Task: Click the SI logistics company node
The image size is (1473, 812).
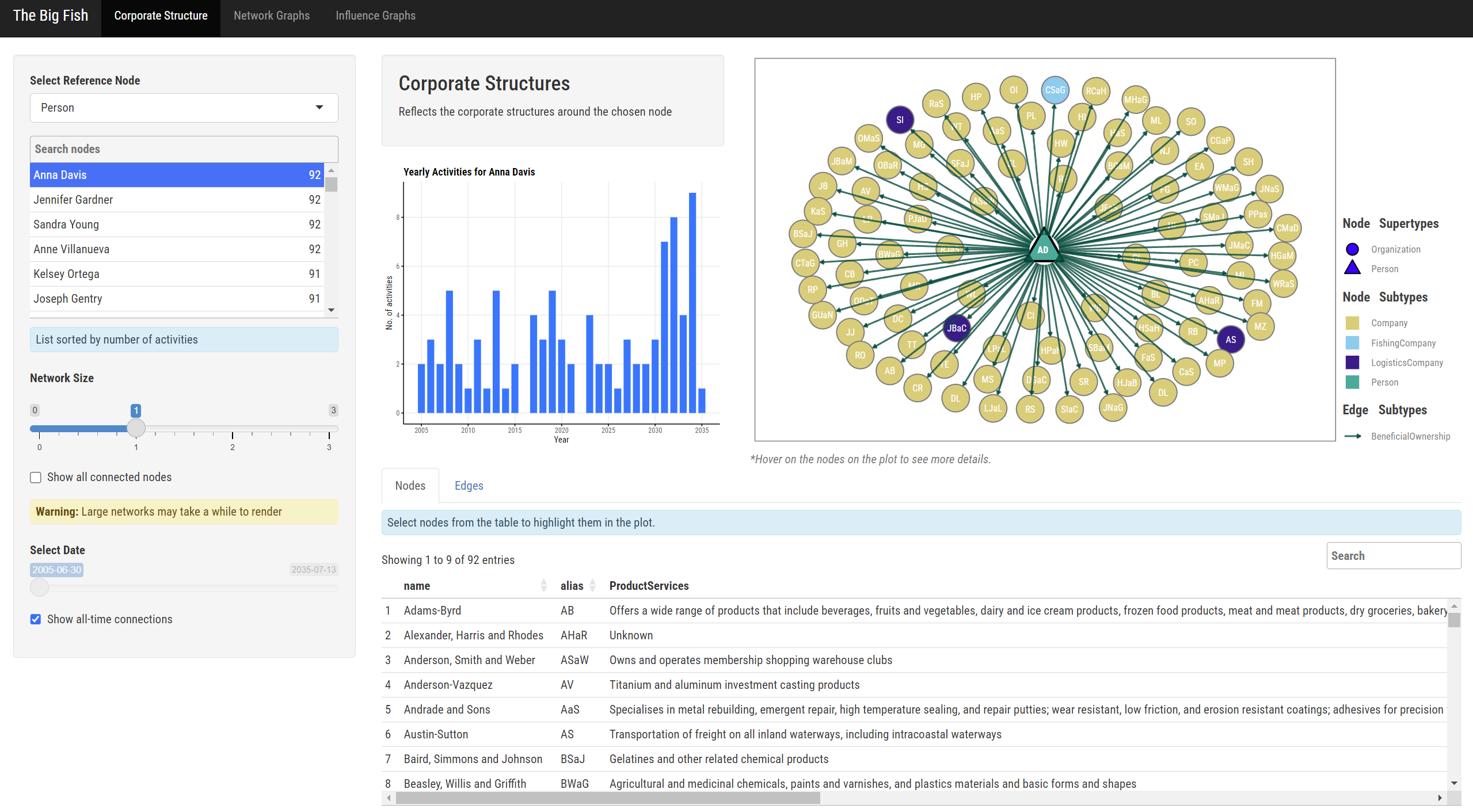Action: 900,120
